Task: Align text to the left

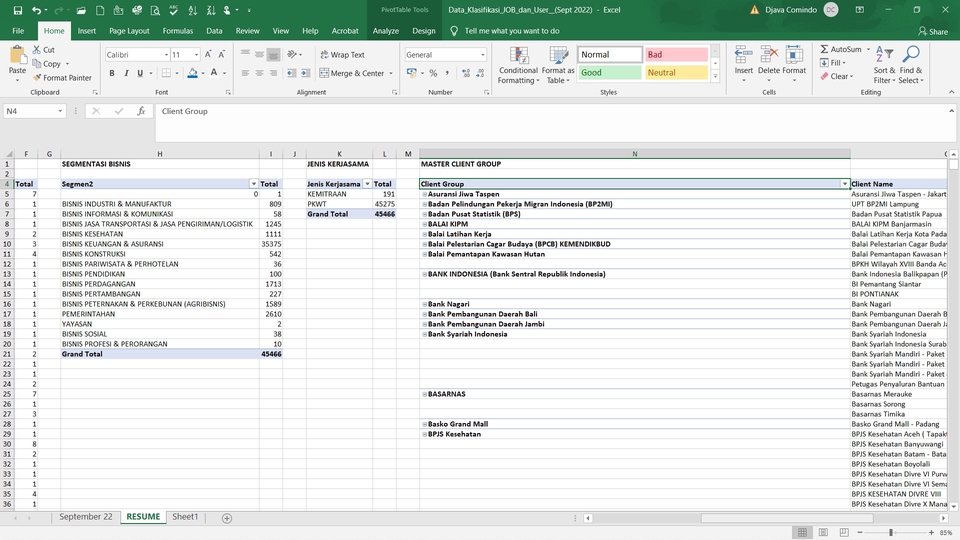Action: (x=246, y=73)
